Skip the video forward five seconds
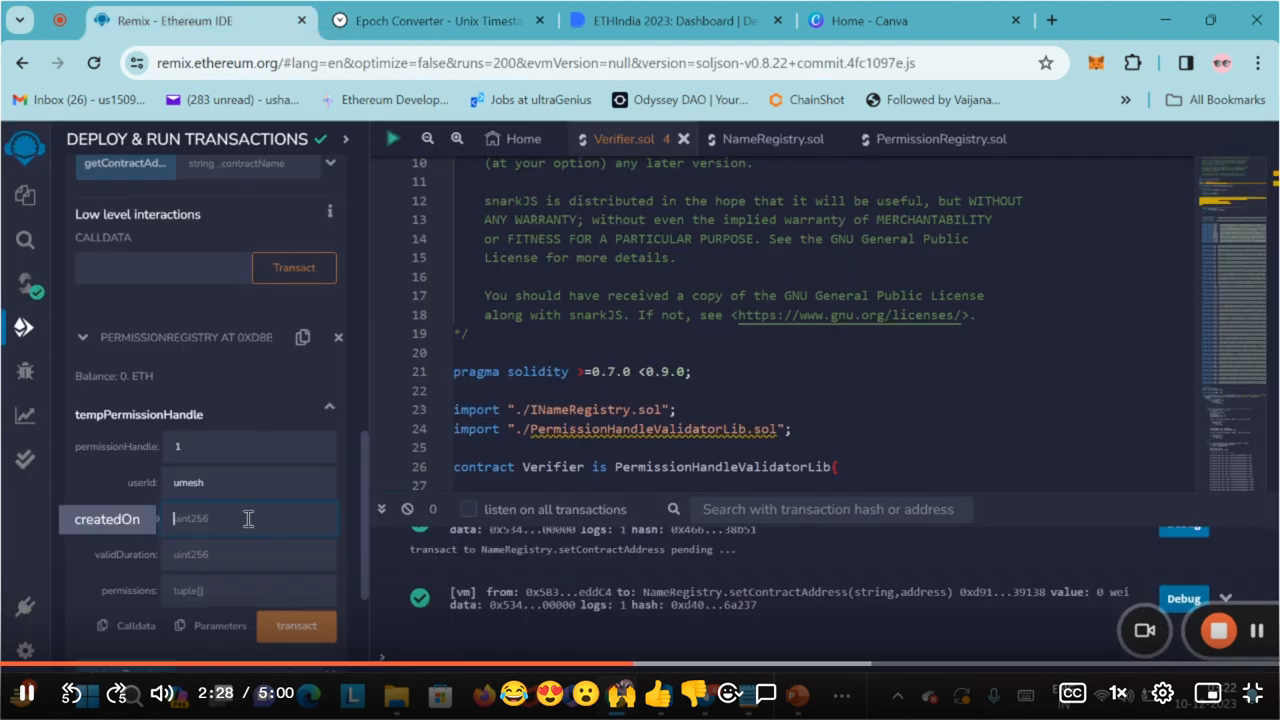This screenshot has height=720, width=1280. click(x=117, y=692)
